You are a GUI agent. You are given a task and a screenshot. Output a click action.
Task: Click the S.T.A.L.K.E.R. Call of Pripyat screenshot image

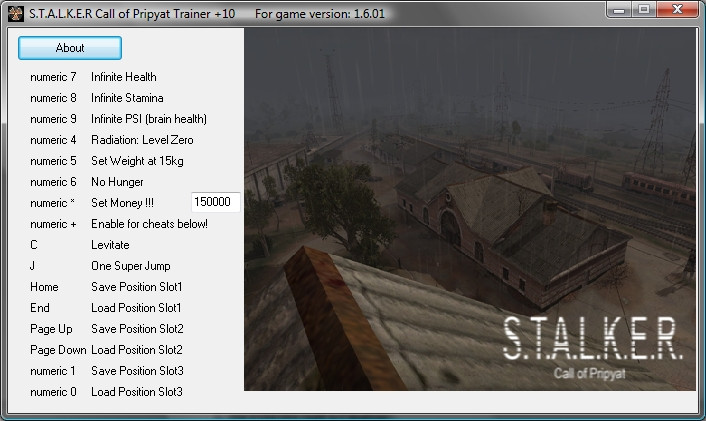(x=470, y=209)
